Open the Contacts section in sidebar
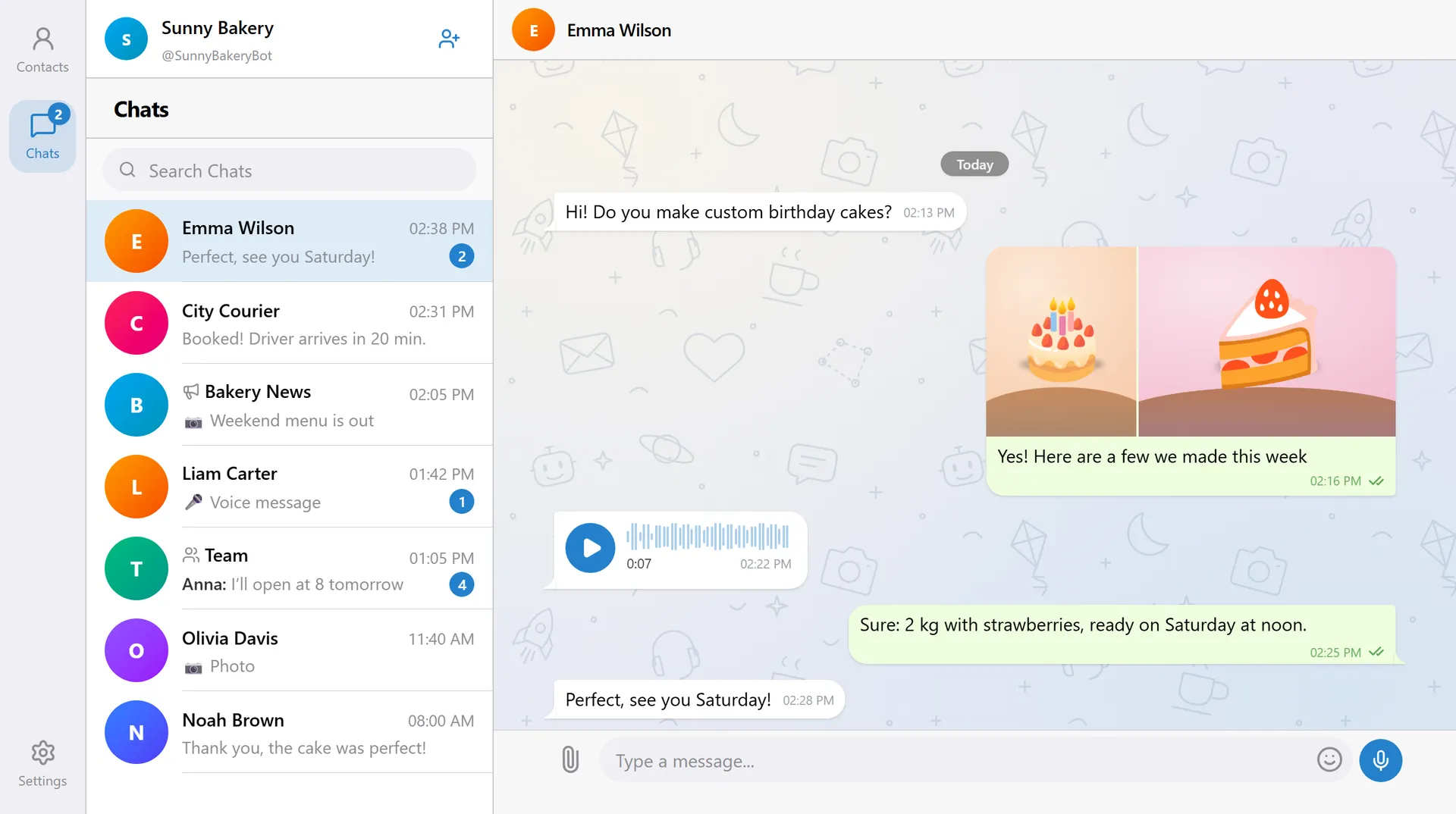 tap(42, 50)
